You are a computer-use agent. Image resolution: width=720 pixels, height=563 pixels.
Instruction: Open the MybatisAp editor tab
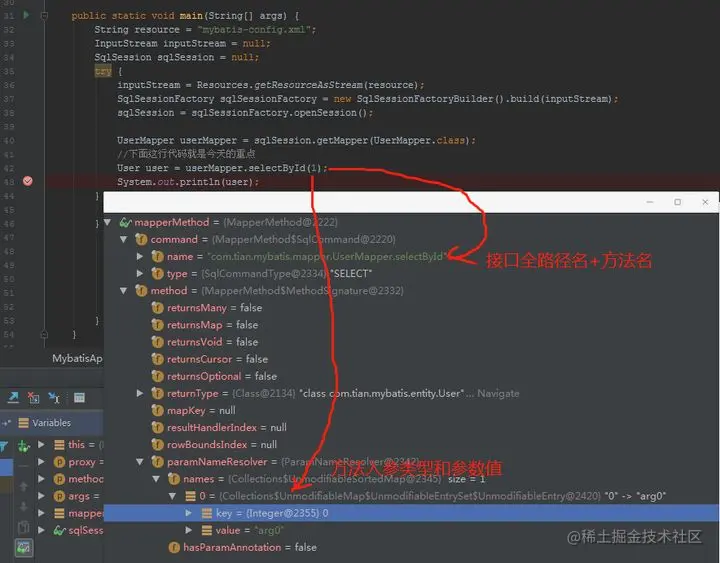pyautogui.click(x=77, y=358)
